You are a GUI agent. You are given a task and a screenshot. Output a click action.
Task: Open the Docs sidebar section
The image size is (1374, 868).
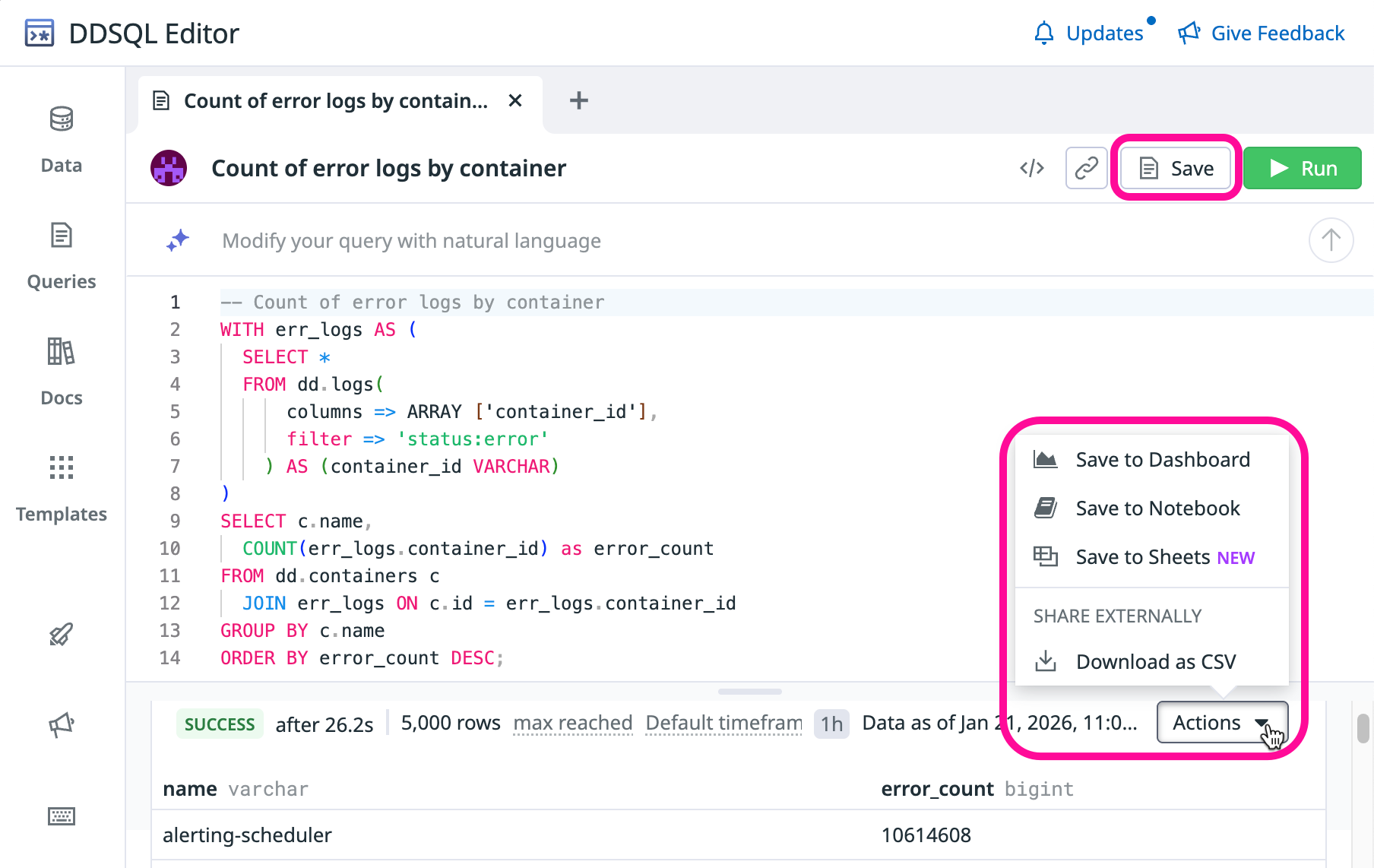click(x=62, y=371)
